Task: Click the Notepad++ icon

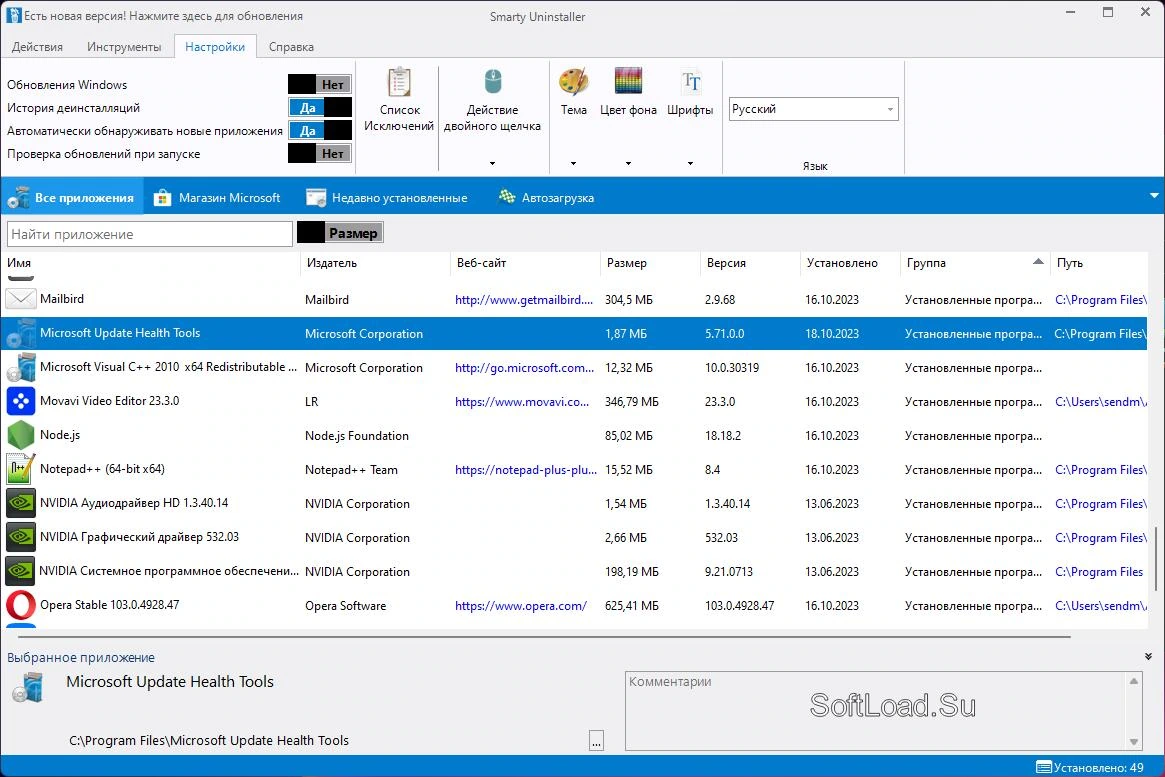Action: coord(21,469)
